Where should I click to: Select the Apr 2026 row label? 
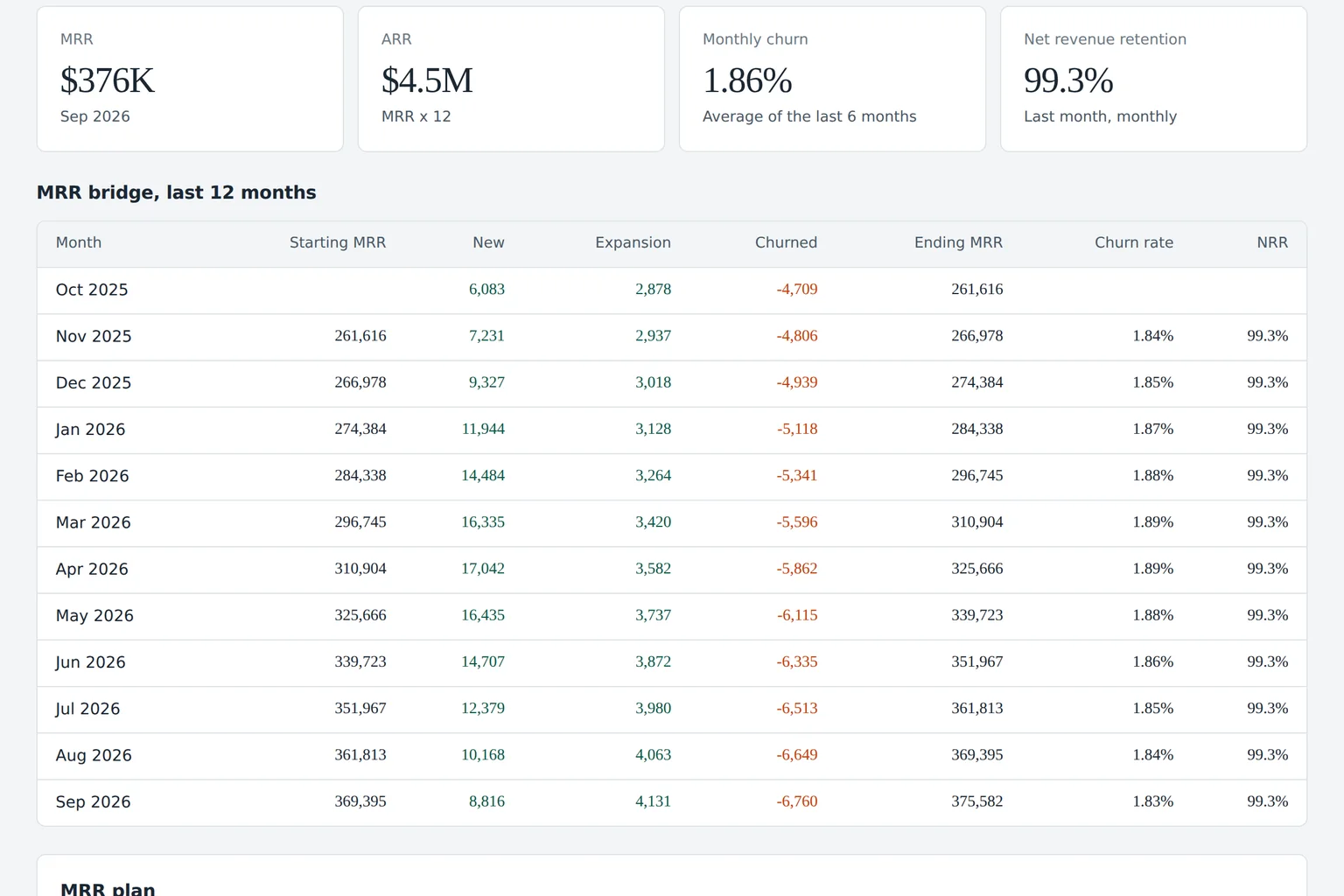[92, 569]
